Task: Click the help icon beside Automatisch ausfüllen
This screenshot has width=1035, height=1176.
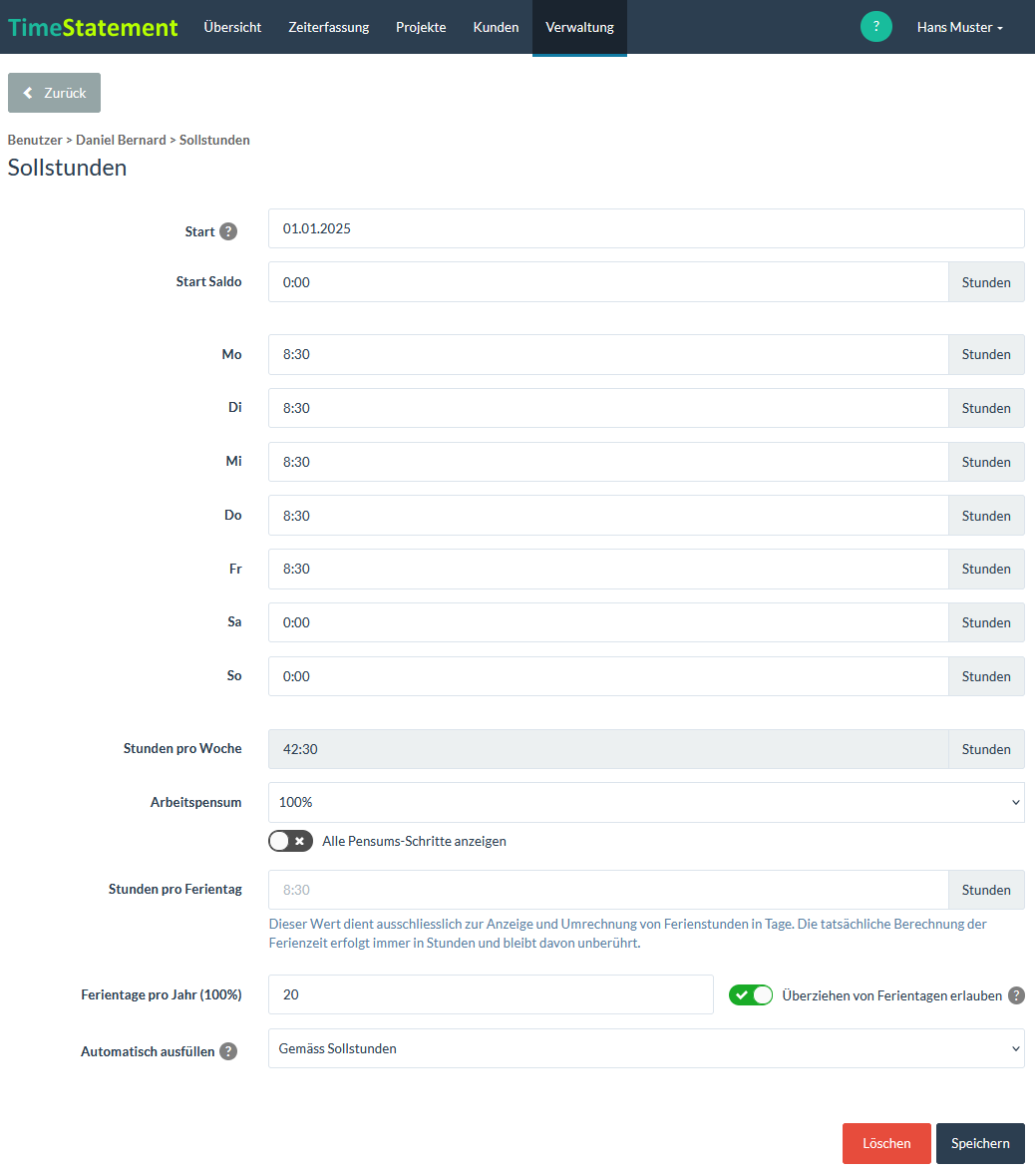Action: click(228, 1051)
